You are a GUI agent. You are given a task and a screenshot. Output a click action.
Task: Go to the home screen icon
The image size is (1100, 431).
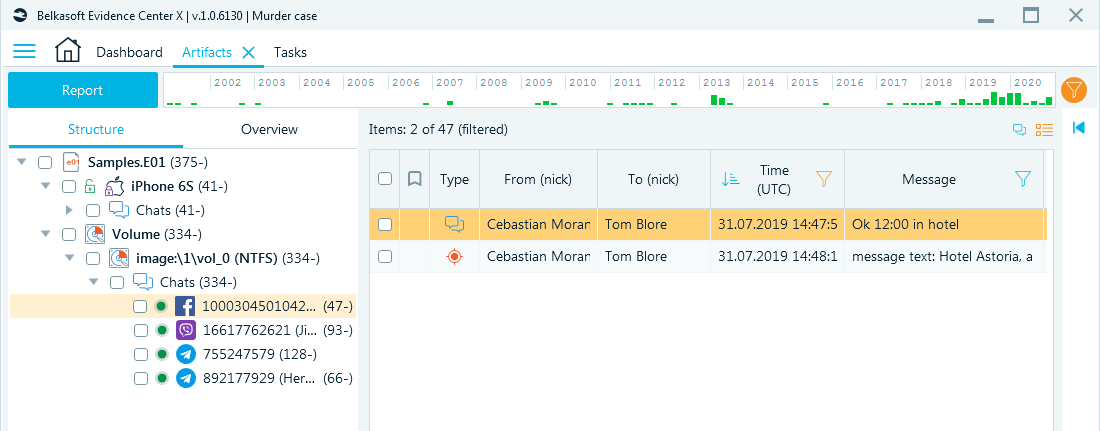(68, 51)
